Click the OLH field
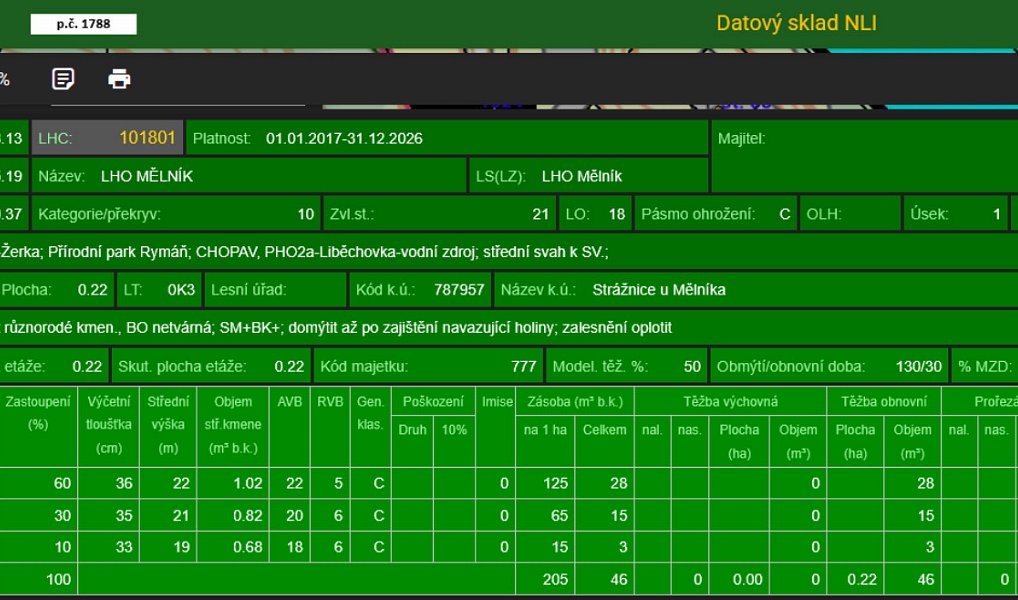 pyautogui.click(x=850, y=214)
